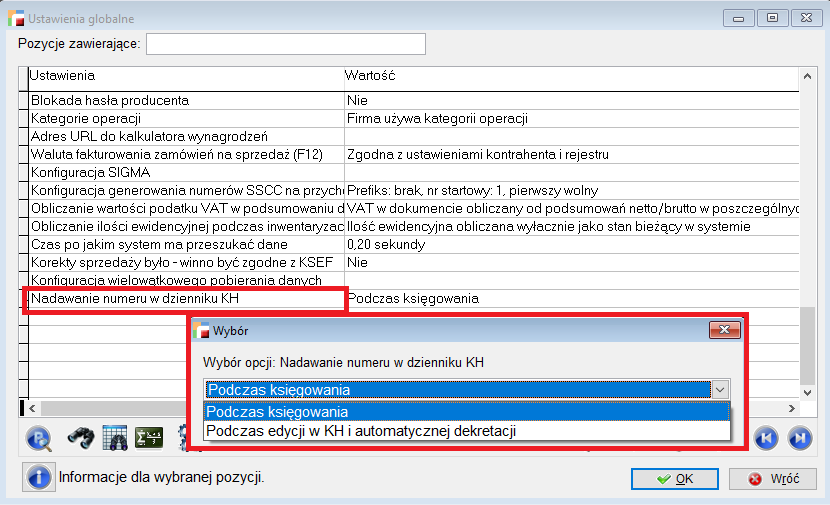Click the vertical scrollbar up arrow
The width and height of the screenshot is (830, 505).
coord(808,76)
